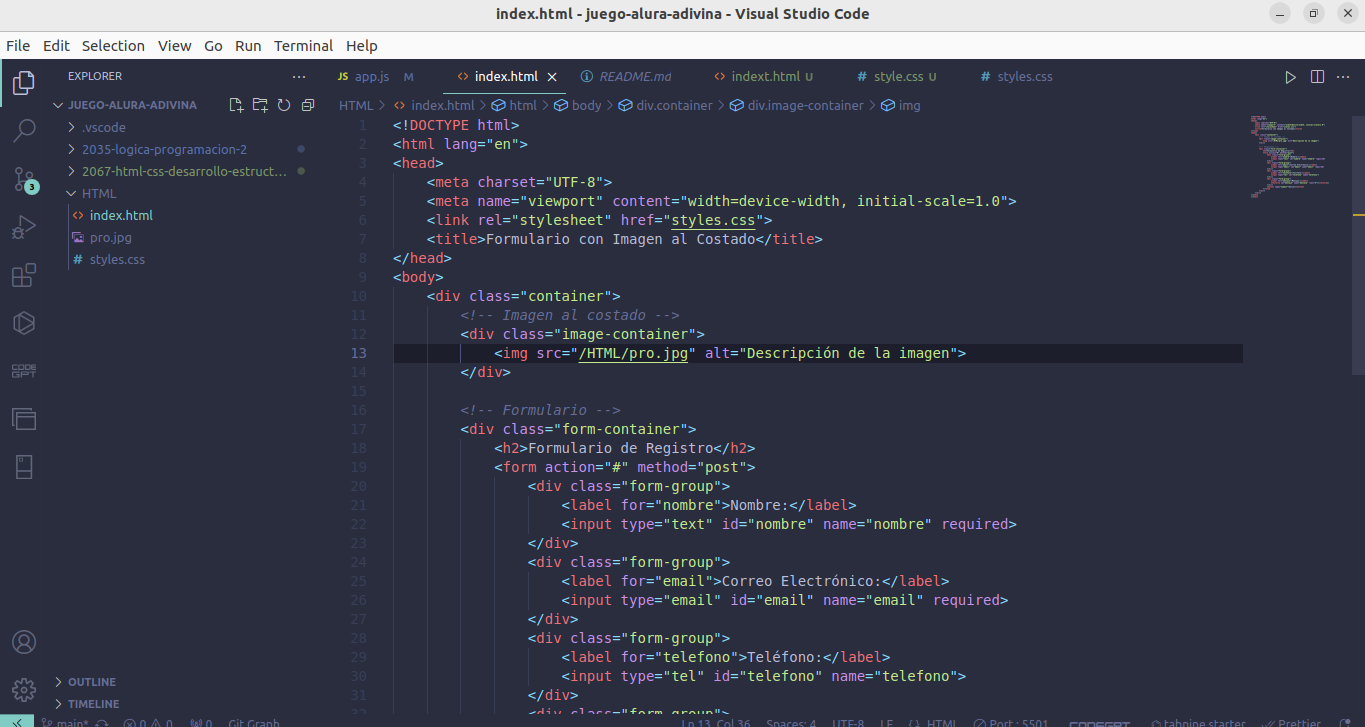The image size is (1365, 727).
Task: Open the Run menu
Action: [x=248, y=46]
